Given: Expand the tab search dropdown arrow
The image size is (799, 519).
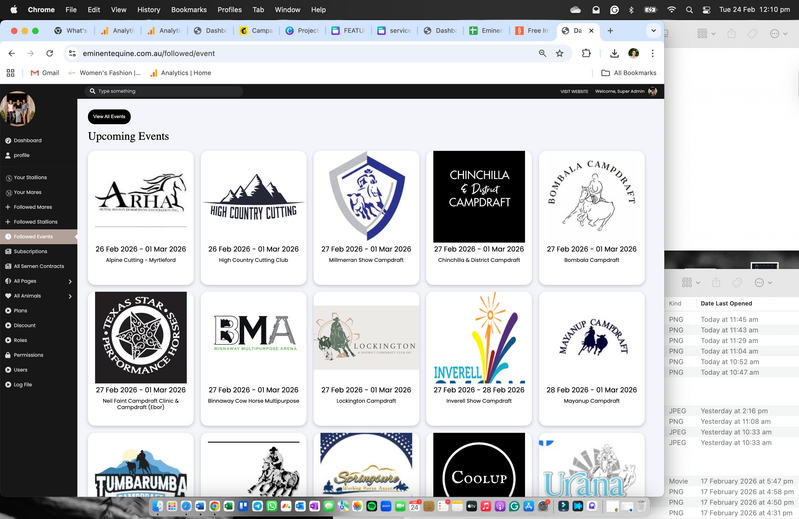Looking at the screenshot, I should tap(653, 31).
